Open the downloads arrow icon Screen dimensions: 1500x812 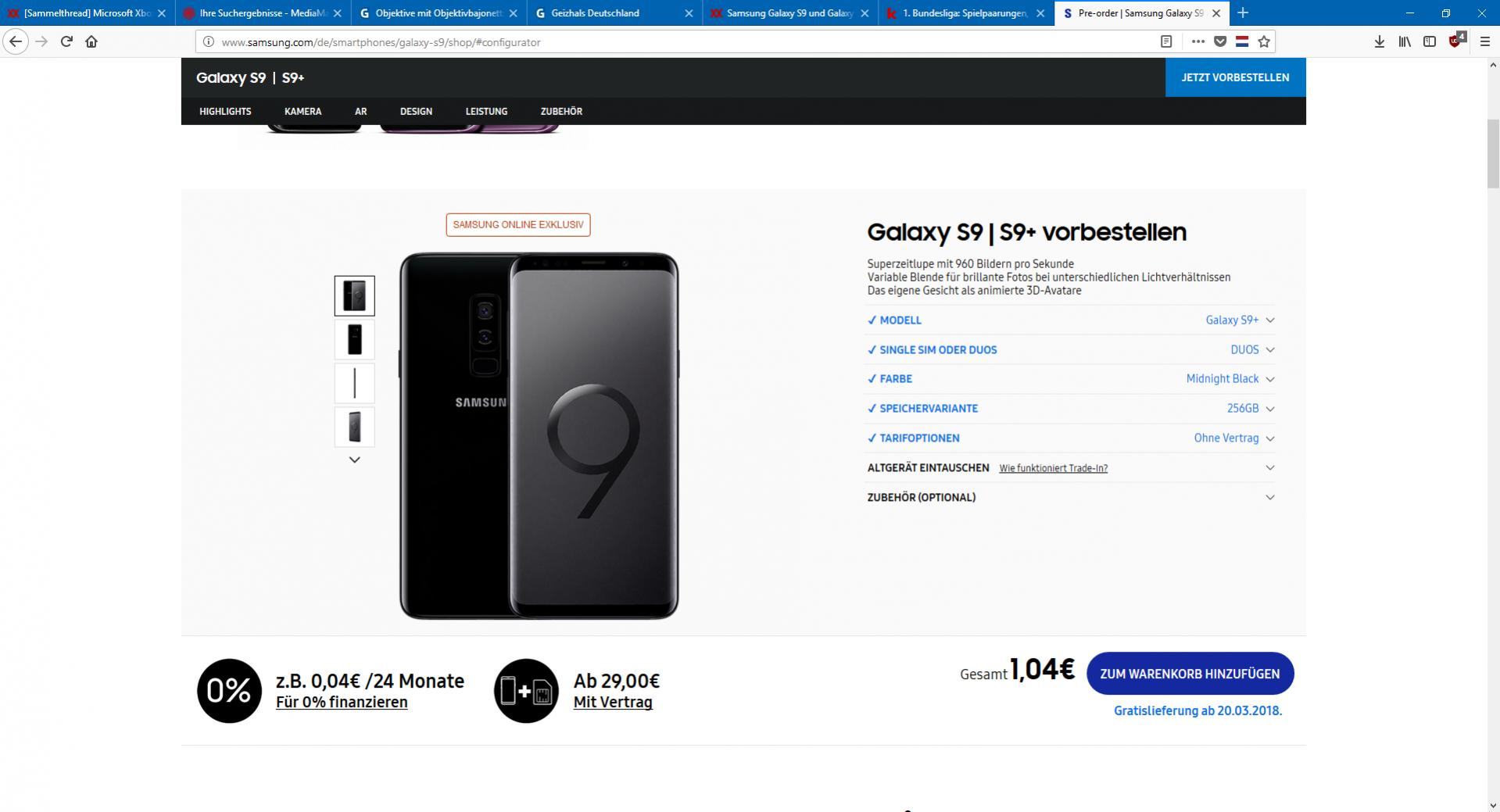click(1379, 41)
